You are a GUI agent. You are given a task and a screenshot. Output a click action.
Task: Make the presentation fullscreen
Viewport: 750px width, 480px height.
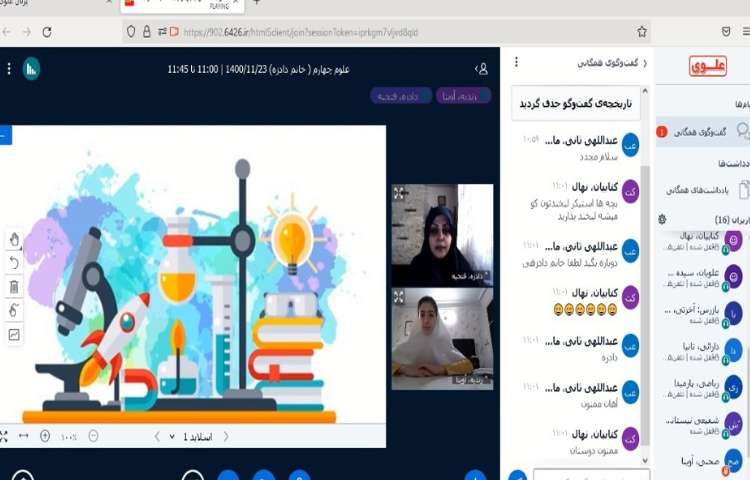pos(3,436)
